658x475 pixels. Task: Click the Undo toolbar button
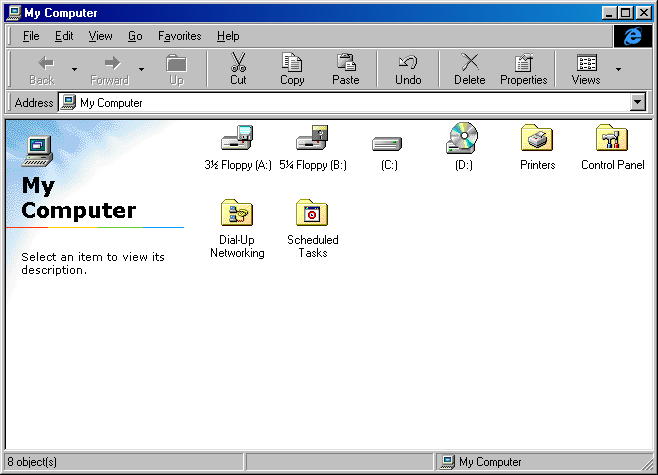click(x=408, y=69)
